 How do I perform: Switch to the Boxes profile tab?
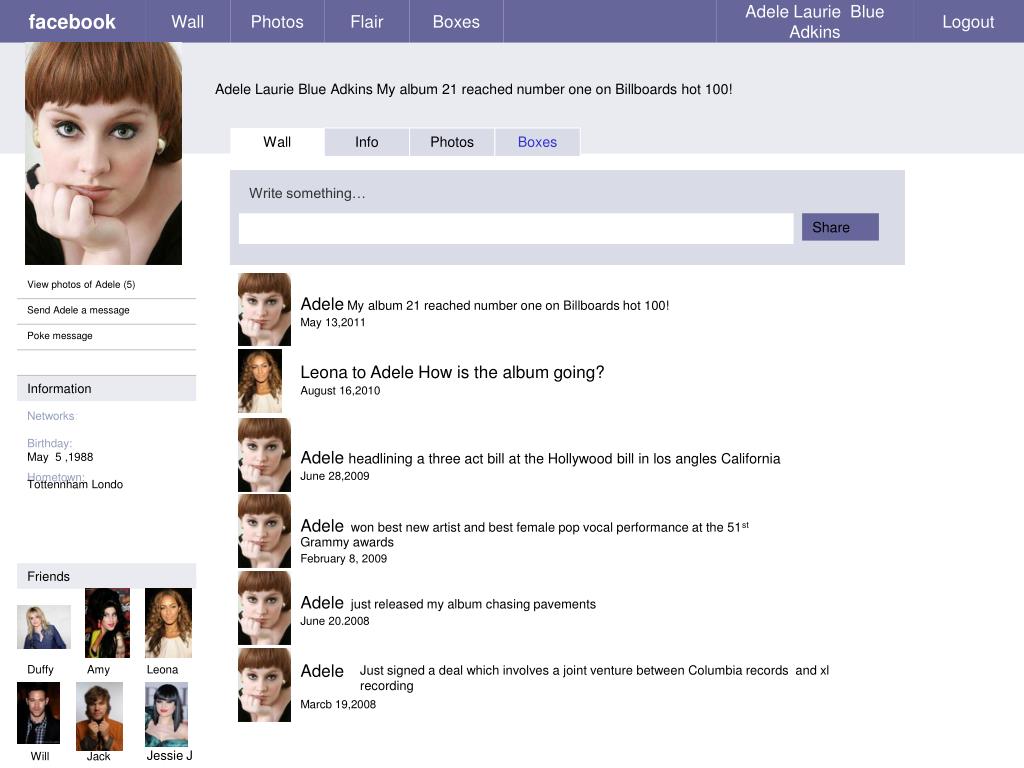(537, 142)
